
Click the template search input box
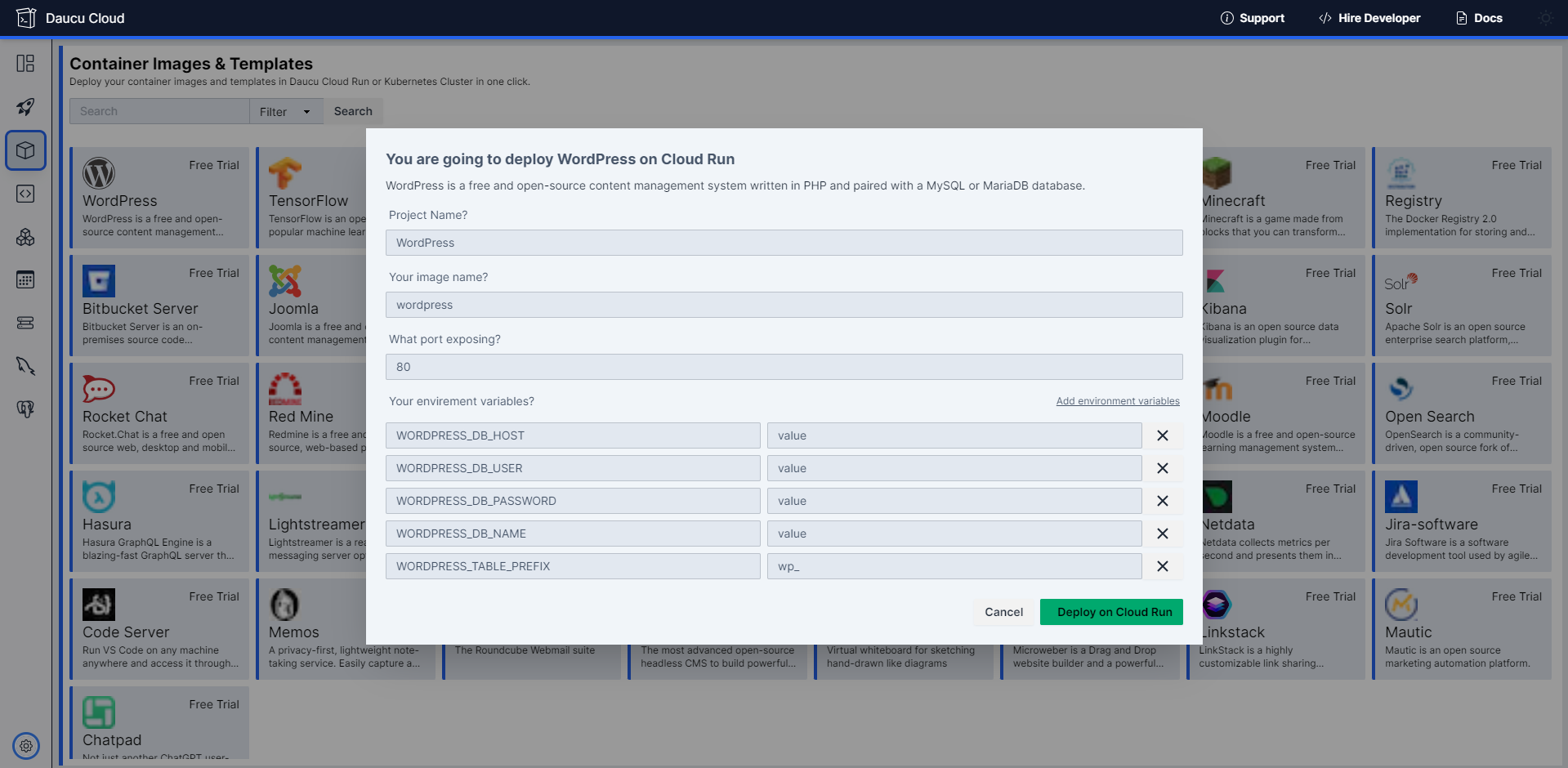coord(159,112)
